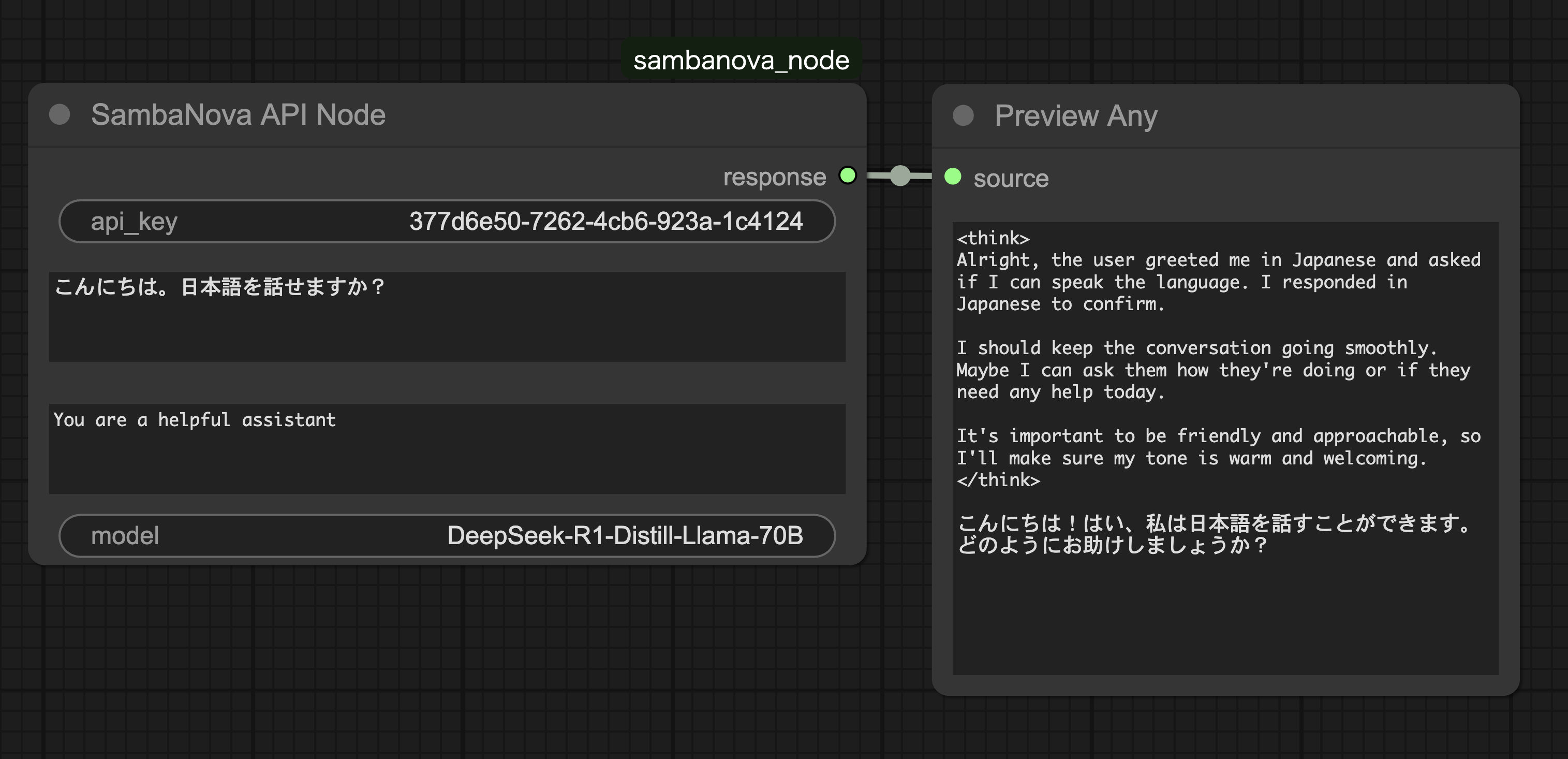Edit the api_key field
Screen dimensions: 1568x759
coord(447,221)
